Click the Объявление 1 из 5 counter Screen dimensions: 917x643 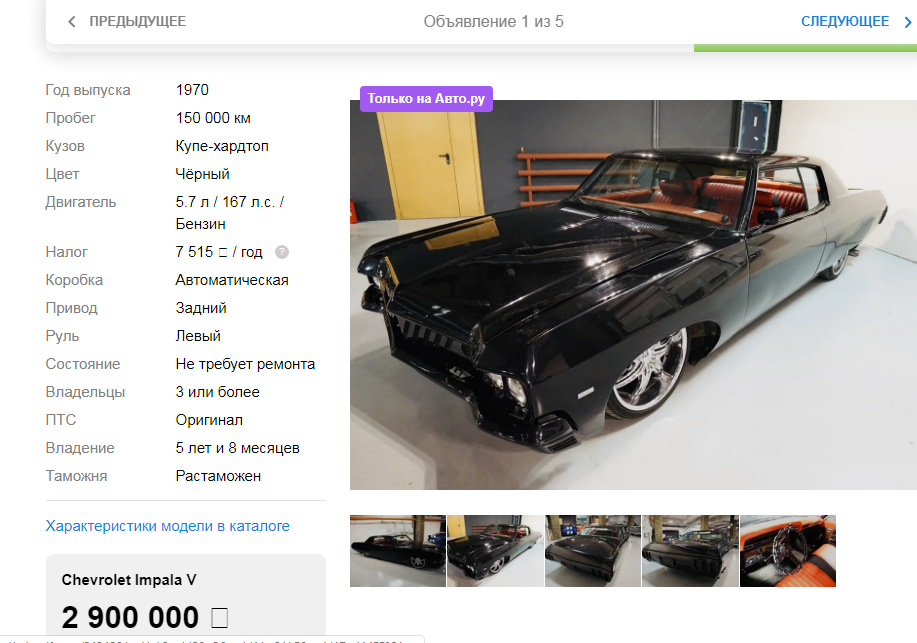(x=494, y=22)
